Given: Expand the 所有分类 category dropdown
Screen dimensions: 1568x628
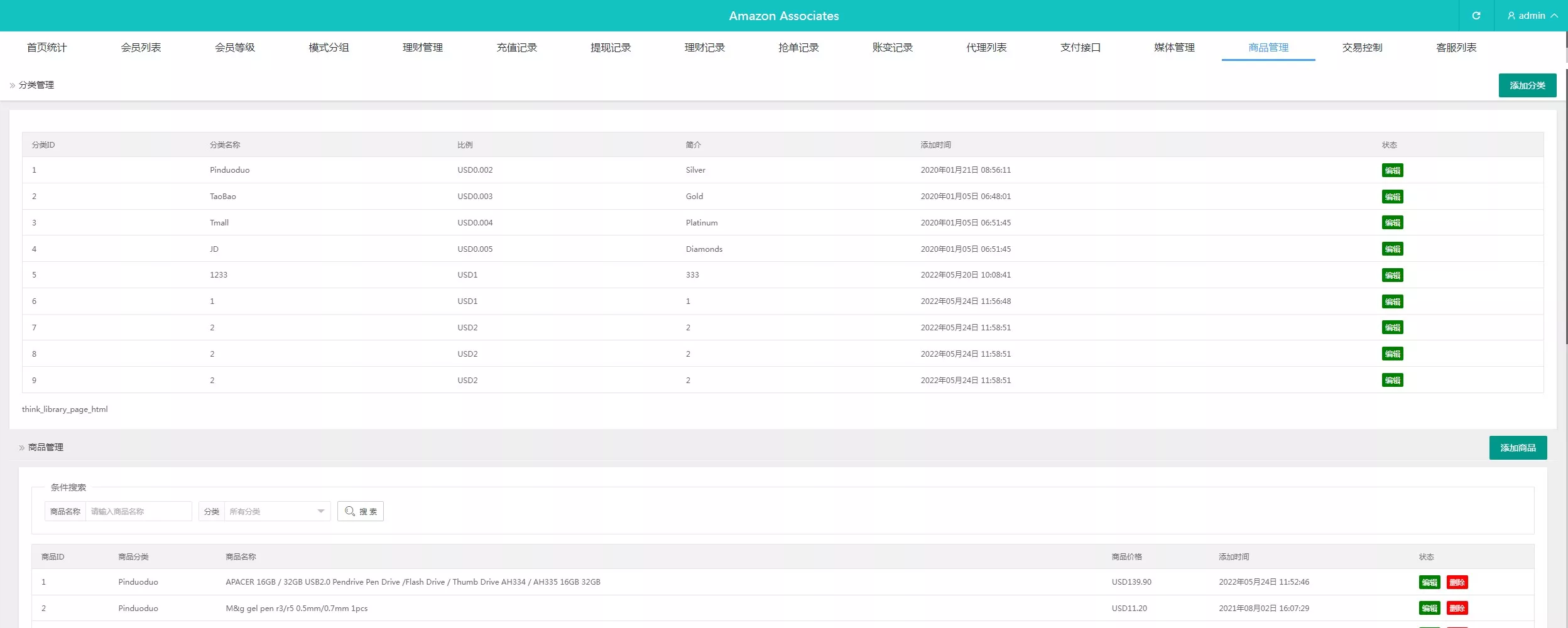Looking at the screenshot, I should coord(277,511).
